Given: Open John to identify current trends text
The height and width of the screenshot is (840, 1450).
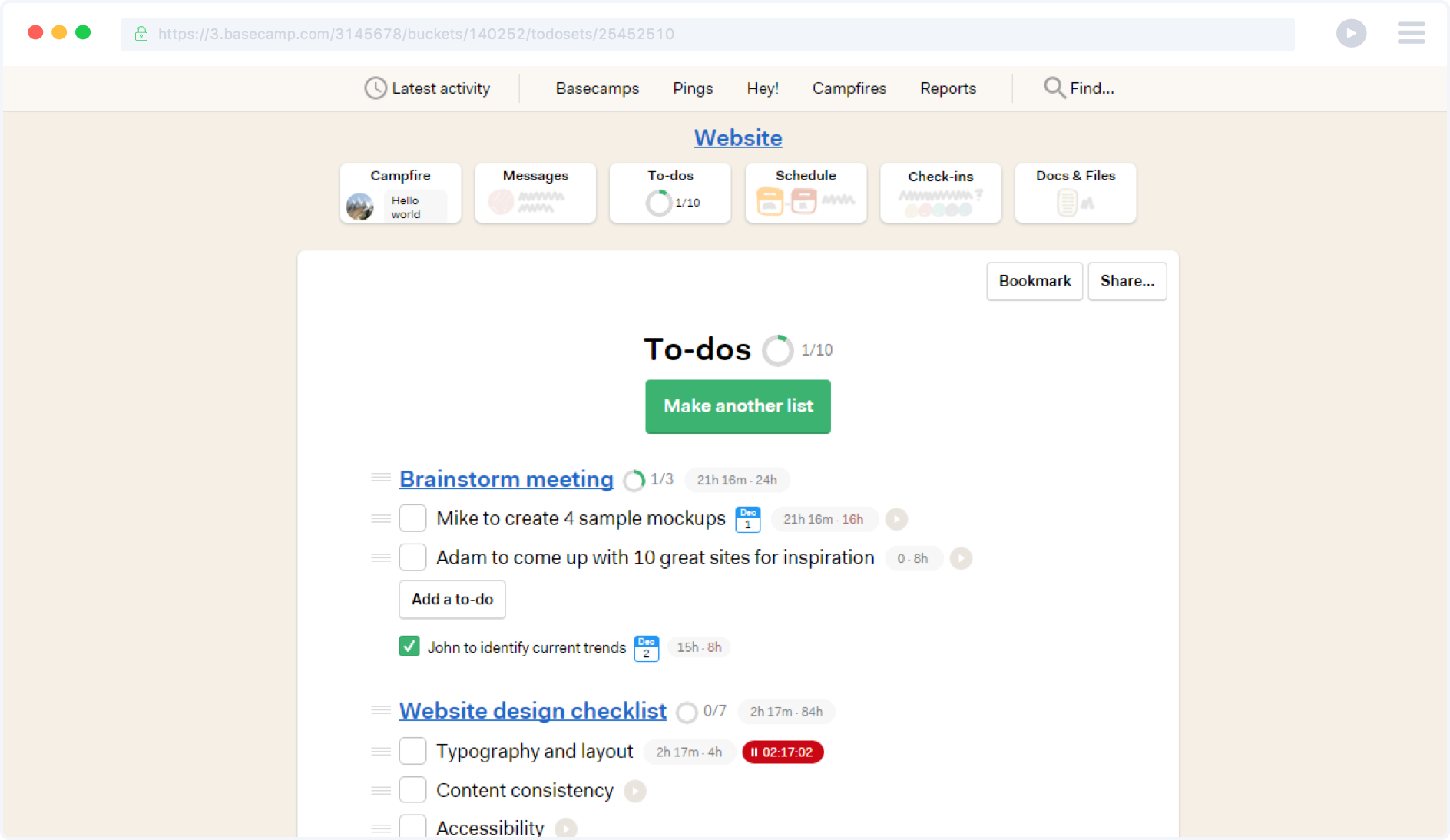Looking at the screenshot, I should coord(527,647).
